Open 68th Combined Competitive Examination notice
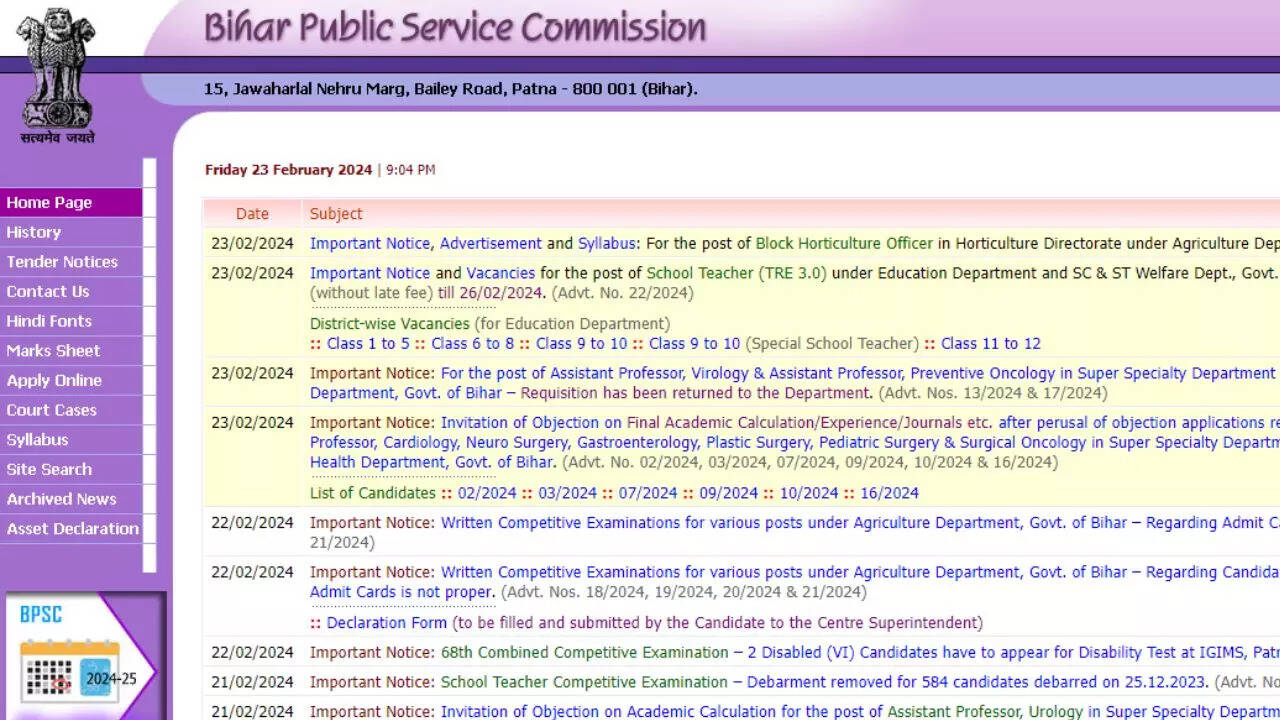The height and width of the screenshot is (720, 1280). point(583,653)
